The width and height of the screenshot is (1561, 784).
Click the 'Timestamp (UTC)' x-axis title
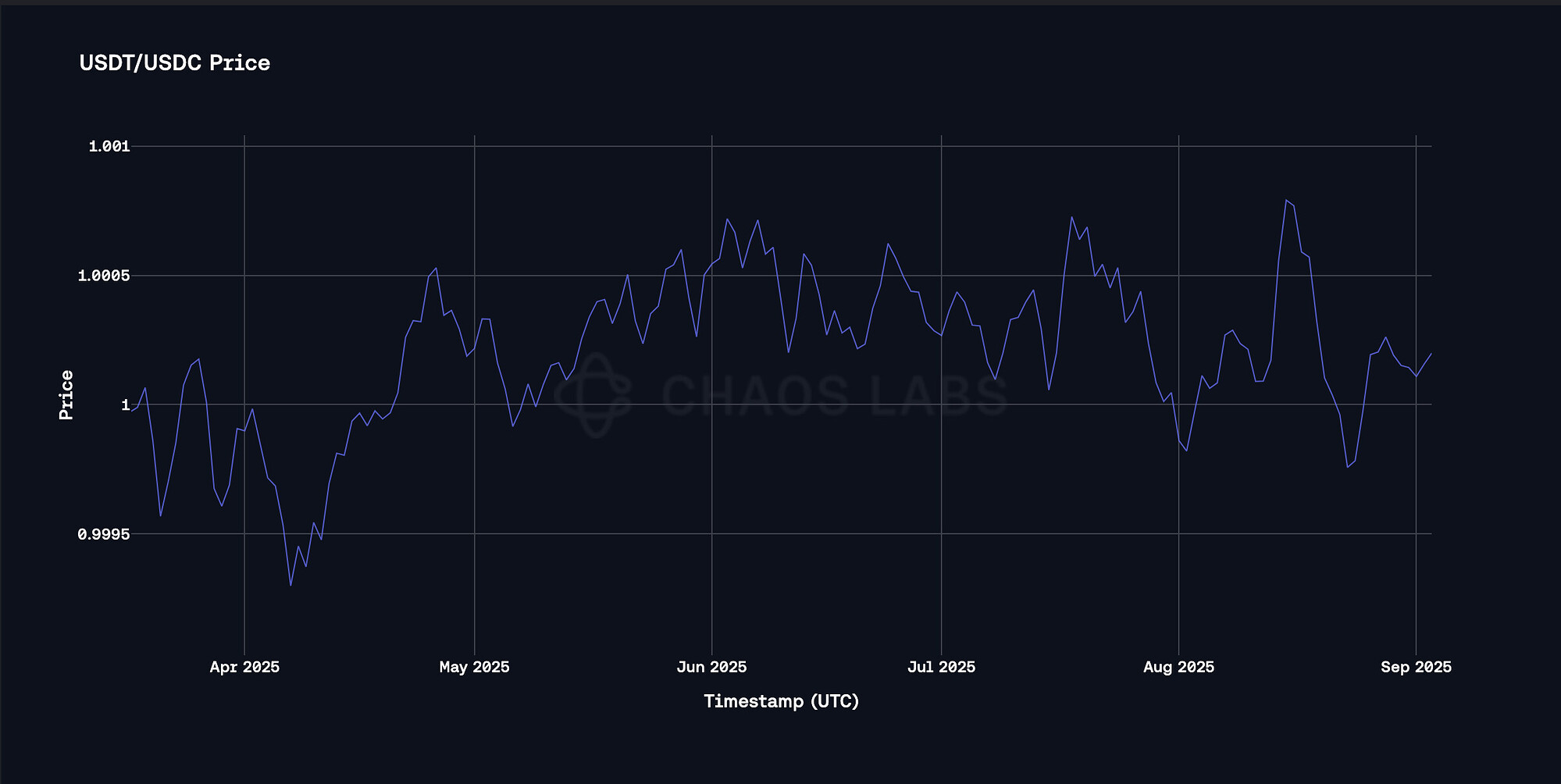pos(782,701)
